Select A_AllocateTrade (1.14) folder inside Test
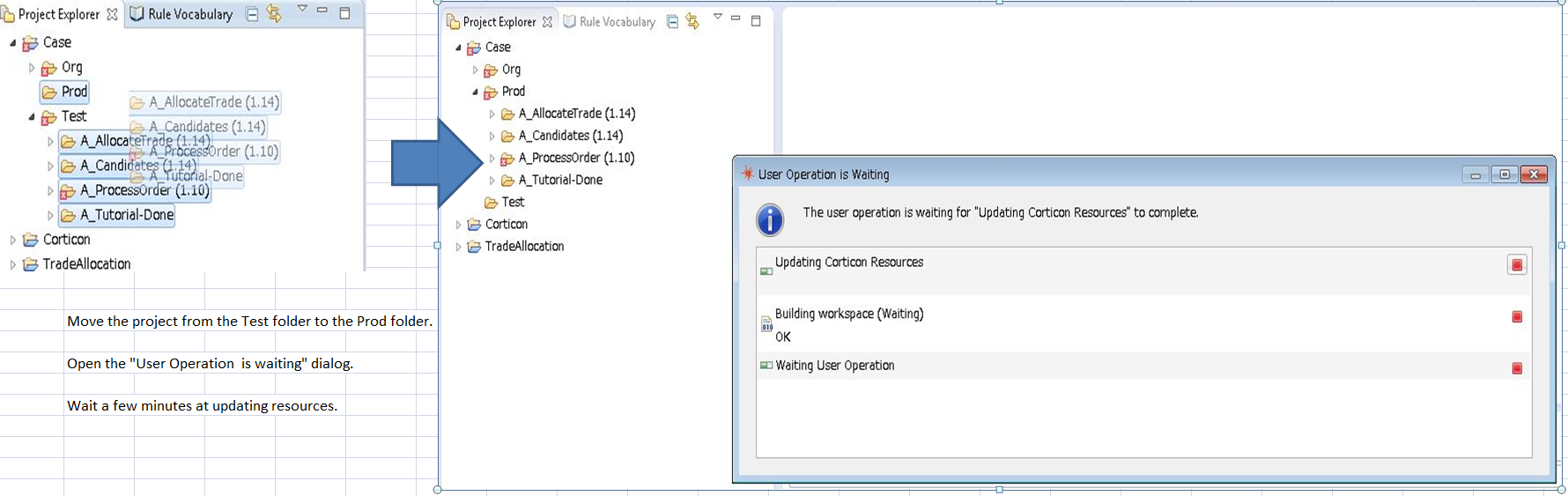This screenshot has height=496, width=1568. [136, 141]
